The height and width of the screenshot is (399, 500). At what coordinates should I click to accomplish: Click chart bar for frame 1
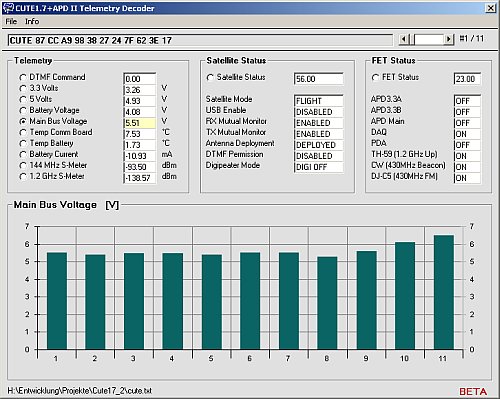[57, 301]
